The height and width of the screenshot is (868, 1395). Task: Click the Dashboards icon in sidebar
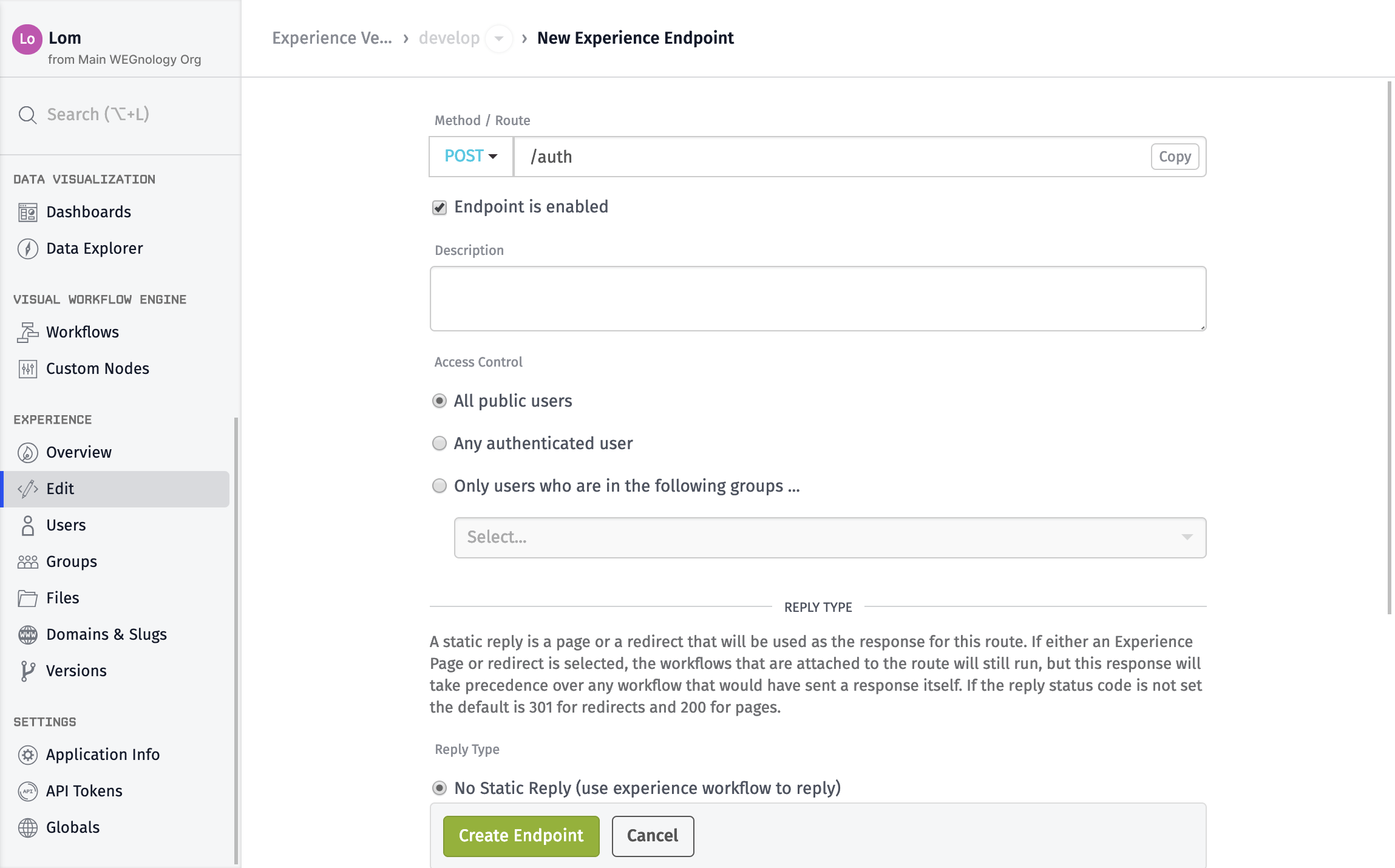[27, 211]
